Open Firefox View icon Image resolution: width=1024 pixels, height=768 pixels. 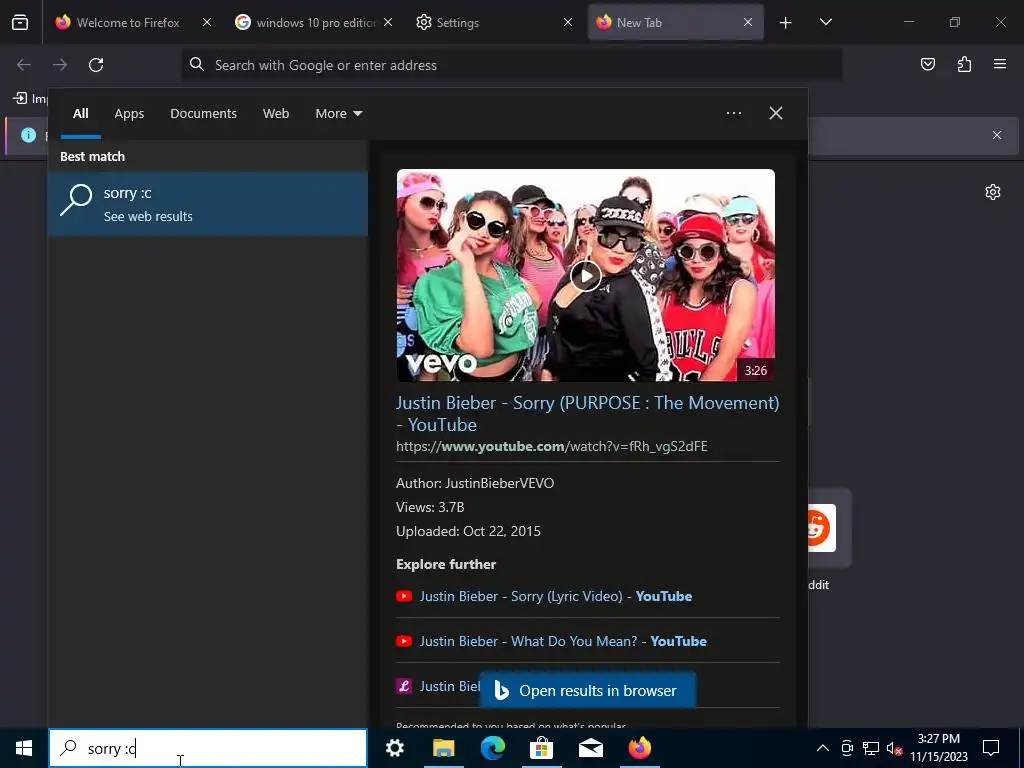click(x=20, y=22)
